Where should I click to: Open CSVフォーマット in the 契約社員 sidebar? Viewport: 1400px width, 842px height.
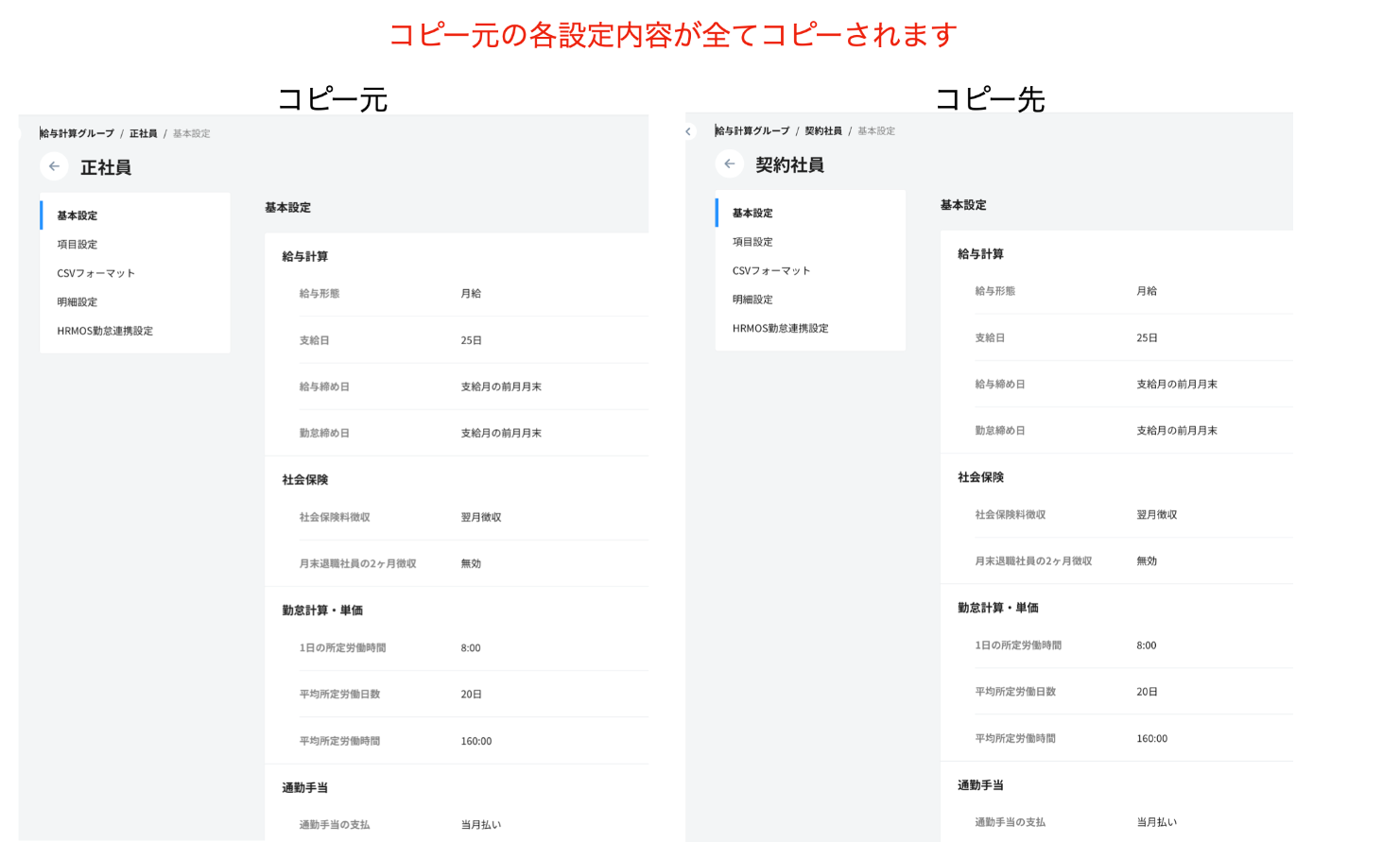coord(771,271)
